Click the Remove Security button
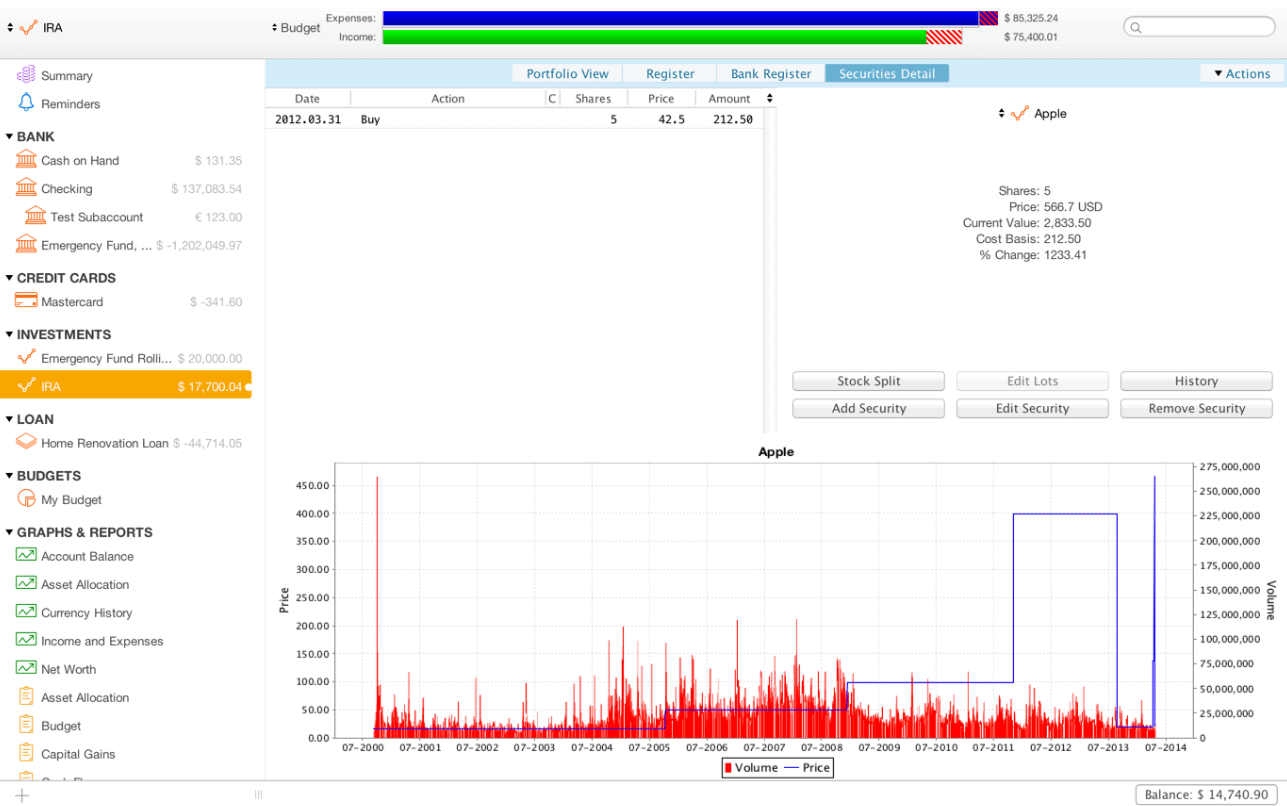 click(x=1196, y=408)
